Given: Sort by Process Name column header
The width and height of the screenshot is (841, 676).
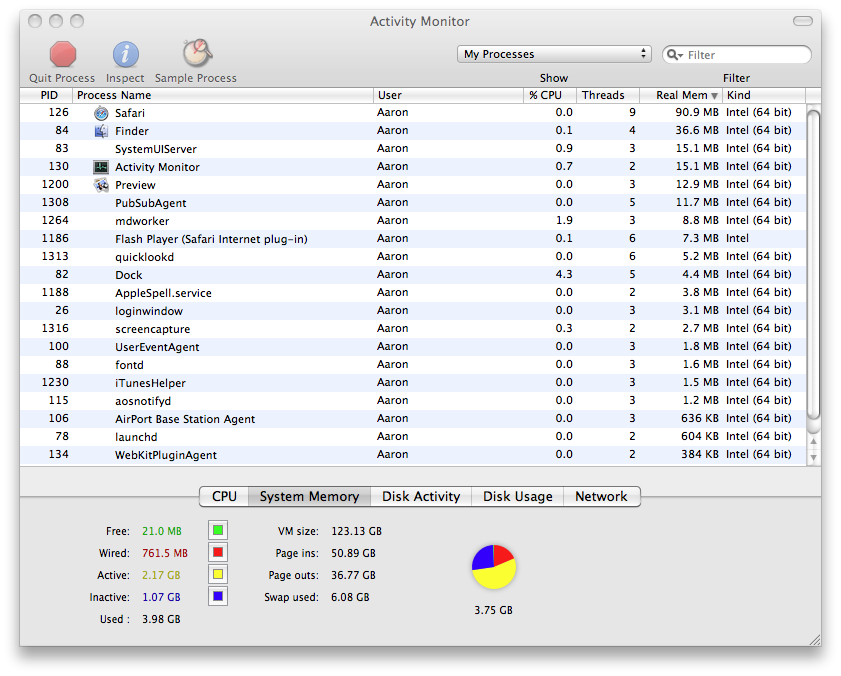Looking at the screenshot, I should (x=223, y=95).
